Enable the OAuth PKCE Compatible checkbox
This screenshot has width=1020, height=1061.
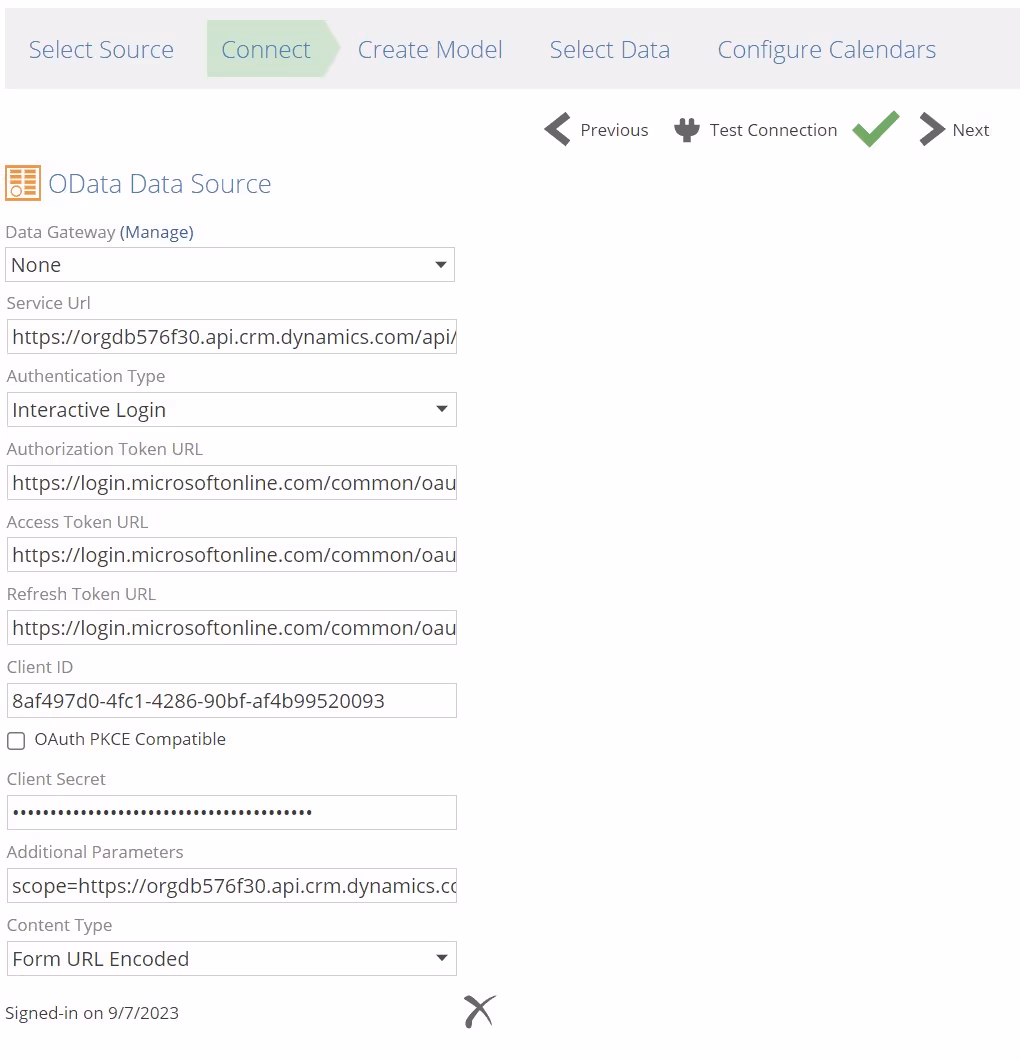pos(16,741)
